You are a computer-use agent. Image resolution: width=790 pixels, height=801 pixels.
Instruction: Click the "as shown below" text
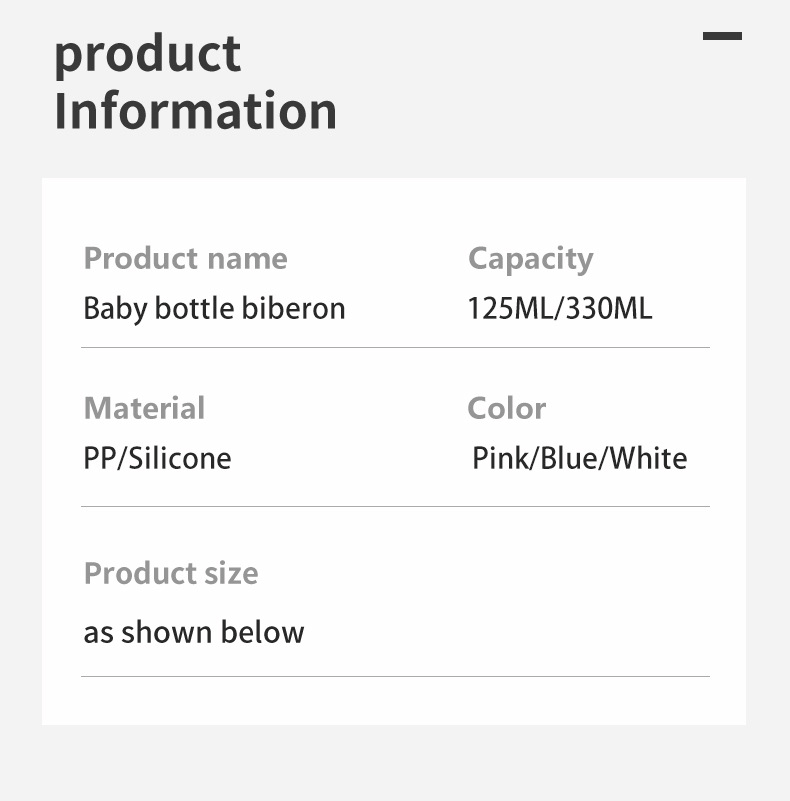[x=194, y=632]
